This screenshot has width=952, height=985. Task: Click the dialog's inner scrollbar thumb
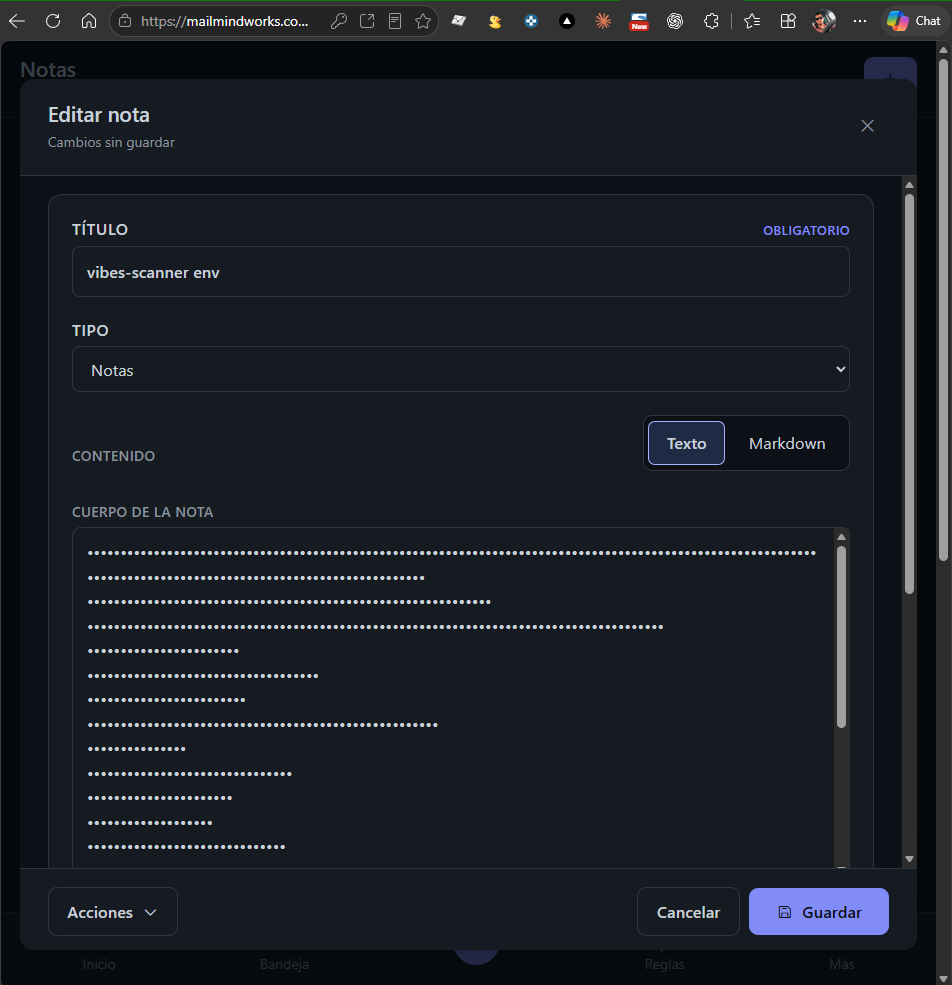click(x=909, y=394)
